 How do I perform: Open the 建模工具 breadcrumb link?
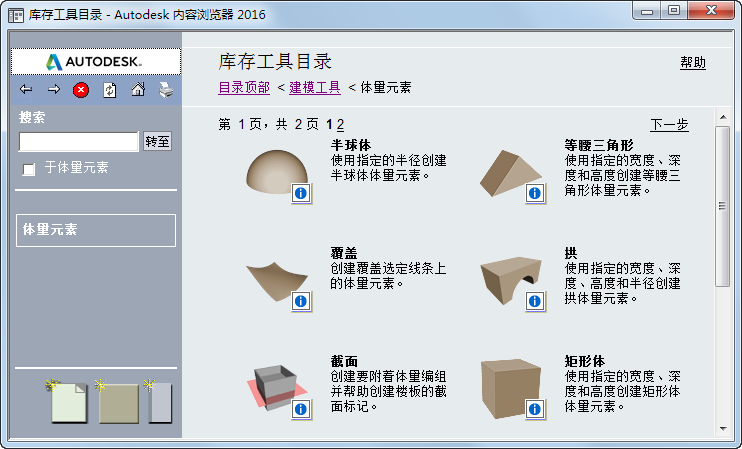tap(315, 88)
